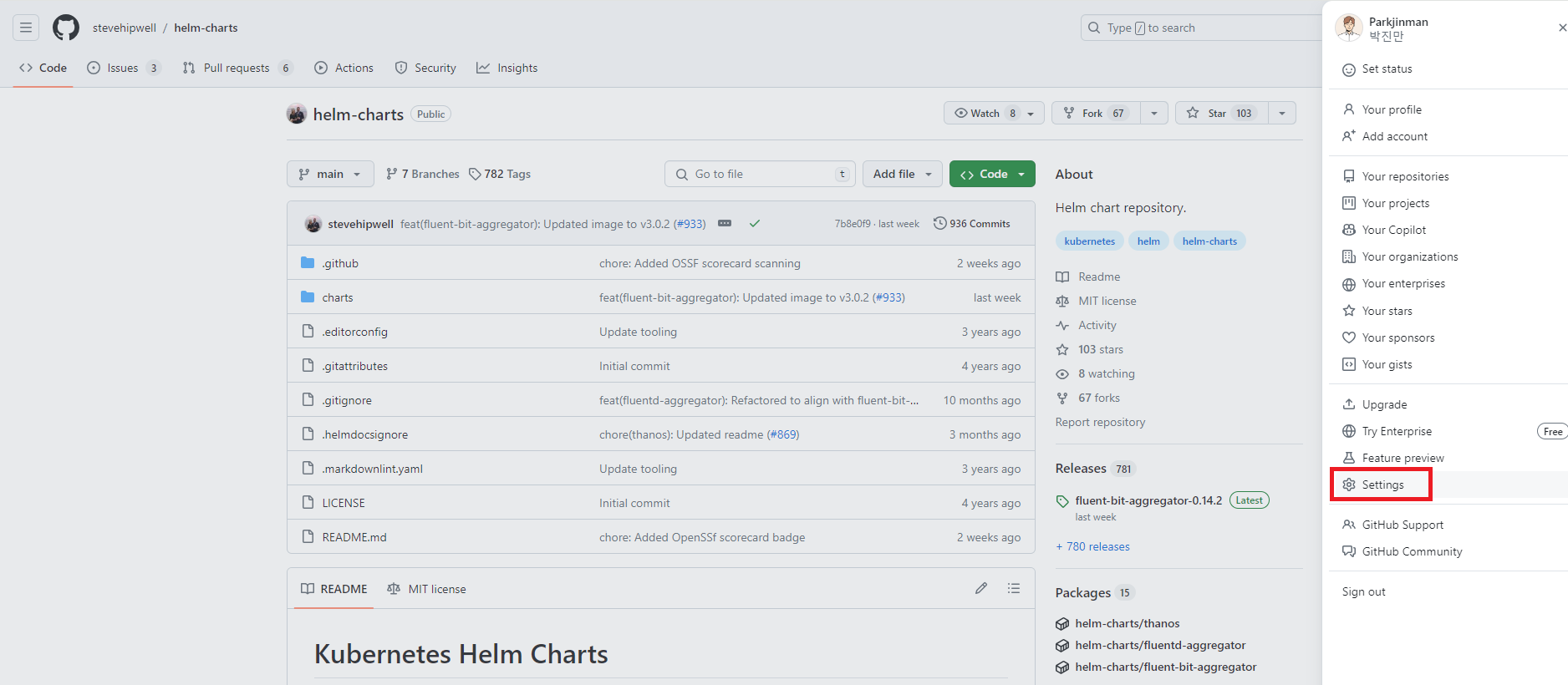View + 780 releases link

point(1093,546)
